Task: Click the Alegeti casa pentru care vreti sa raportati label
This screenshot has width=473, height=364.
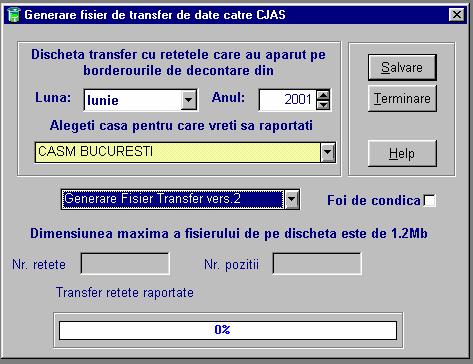Action: pyautogui.click(x=181, y=126)
